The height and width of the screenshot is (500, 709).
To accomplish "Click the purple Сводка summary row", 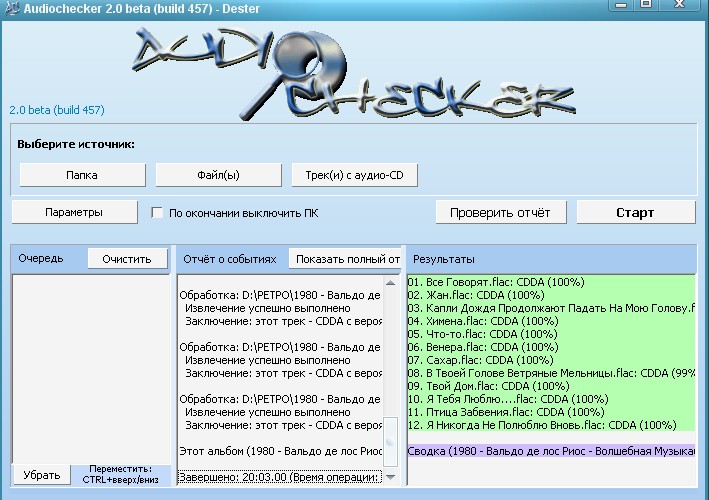I will 551,451.
